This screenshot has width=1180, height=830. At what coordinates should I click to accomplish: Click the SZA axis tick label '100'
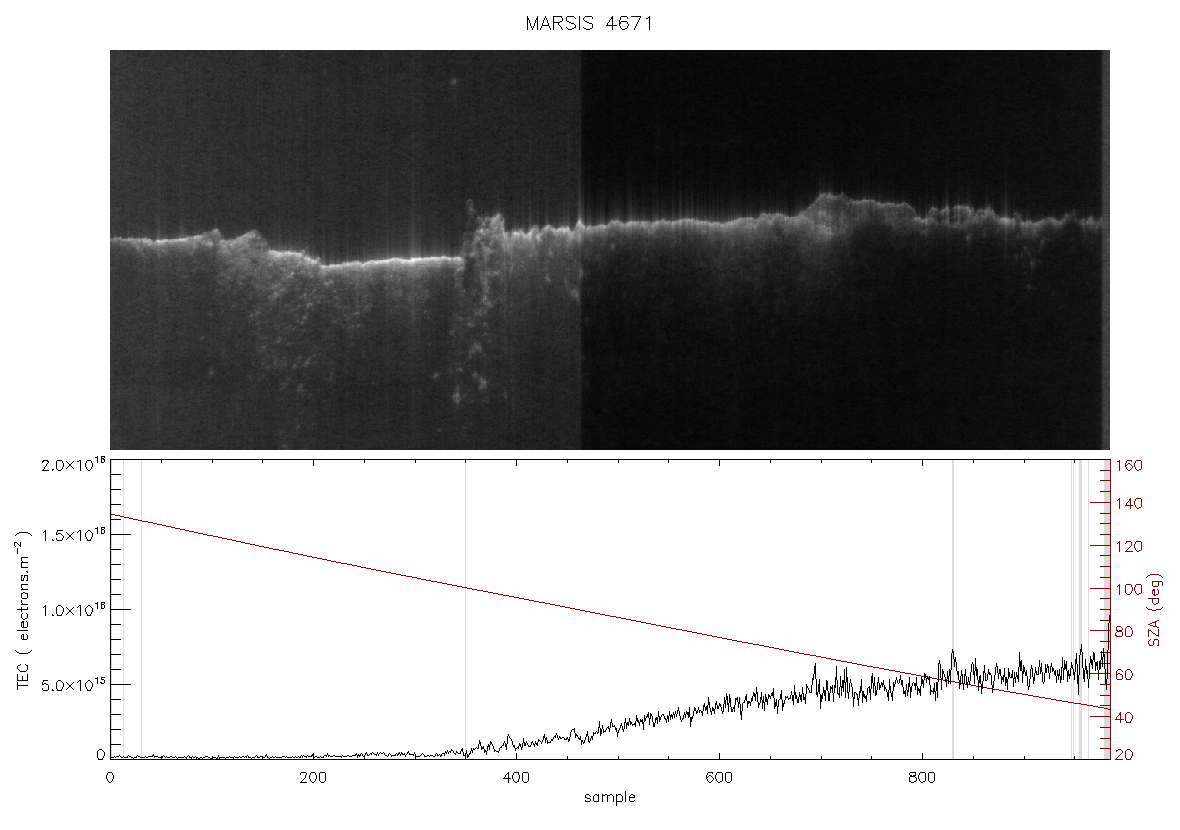click(x=1129, y=589)
